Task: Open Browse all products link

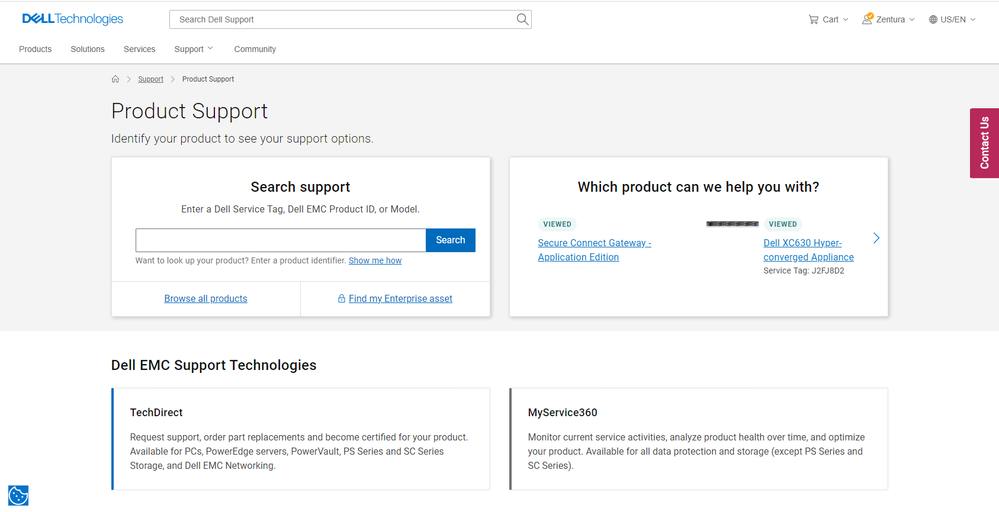Action: pos(206,299)
